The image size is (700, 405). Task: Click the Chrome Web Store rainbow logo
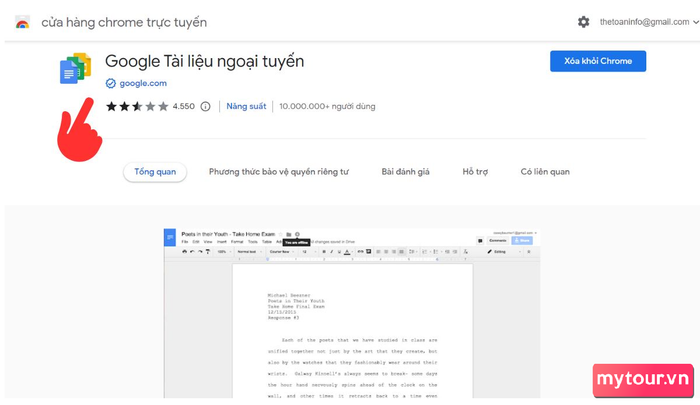click(22, 22)
